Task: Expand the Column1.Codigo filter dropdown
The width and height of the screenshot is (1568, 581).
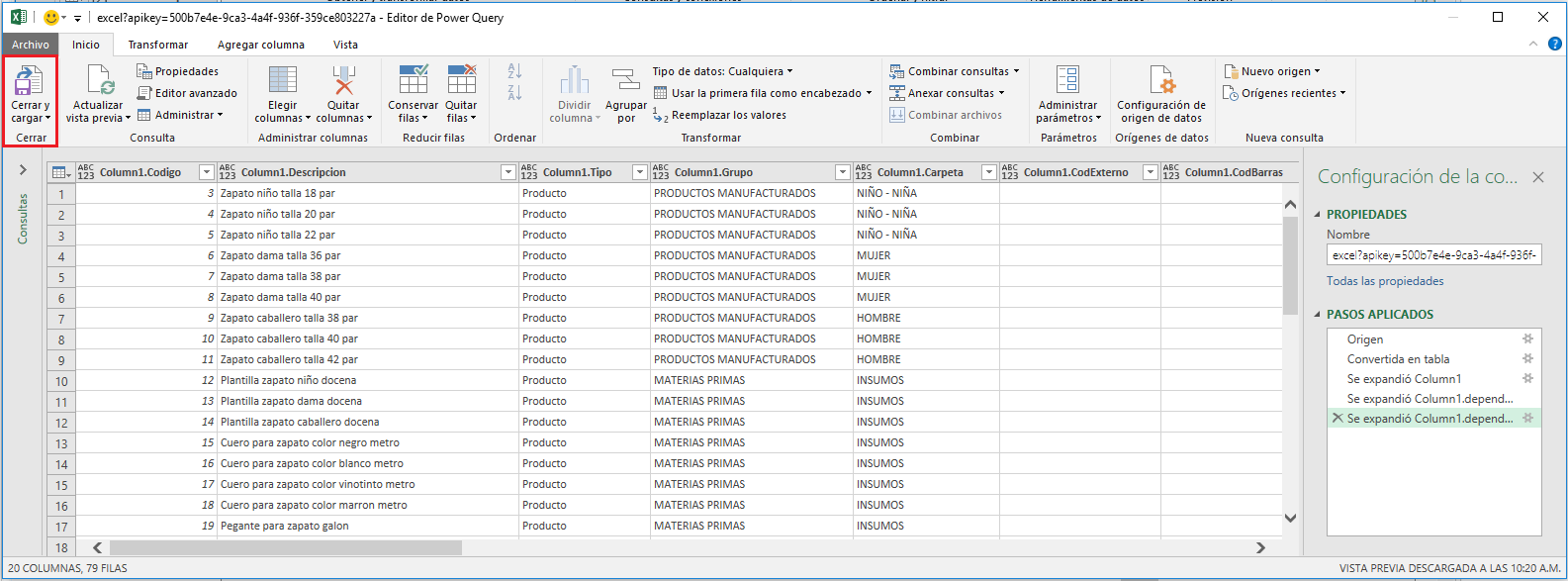Action: click(x=206, y=172)
